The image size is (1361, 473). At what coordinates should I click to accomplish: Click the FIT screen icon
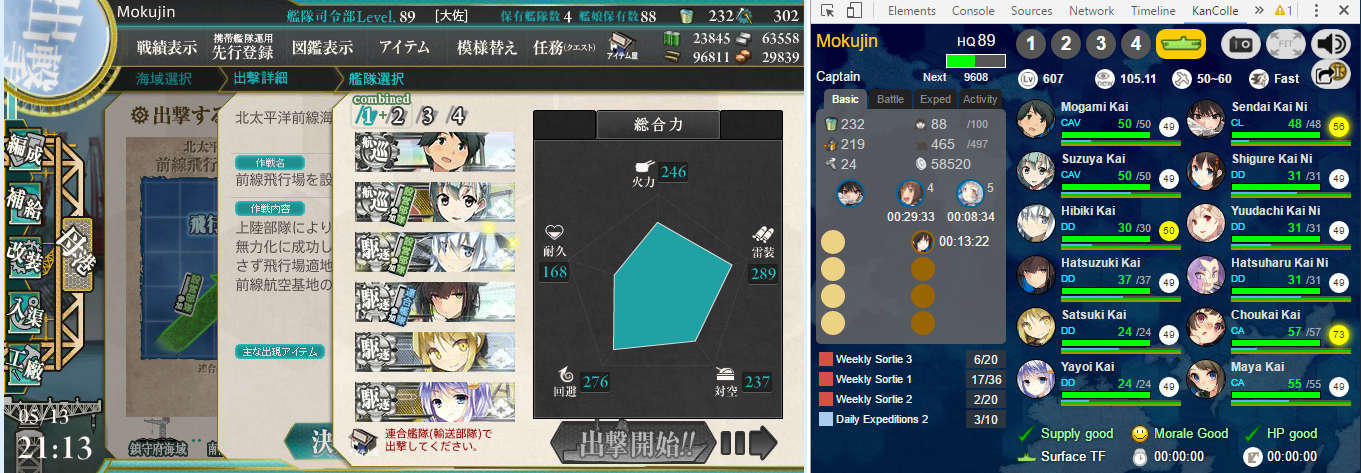1286,45
